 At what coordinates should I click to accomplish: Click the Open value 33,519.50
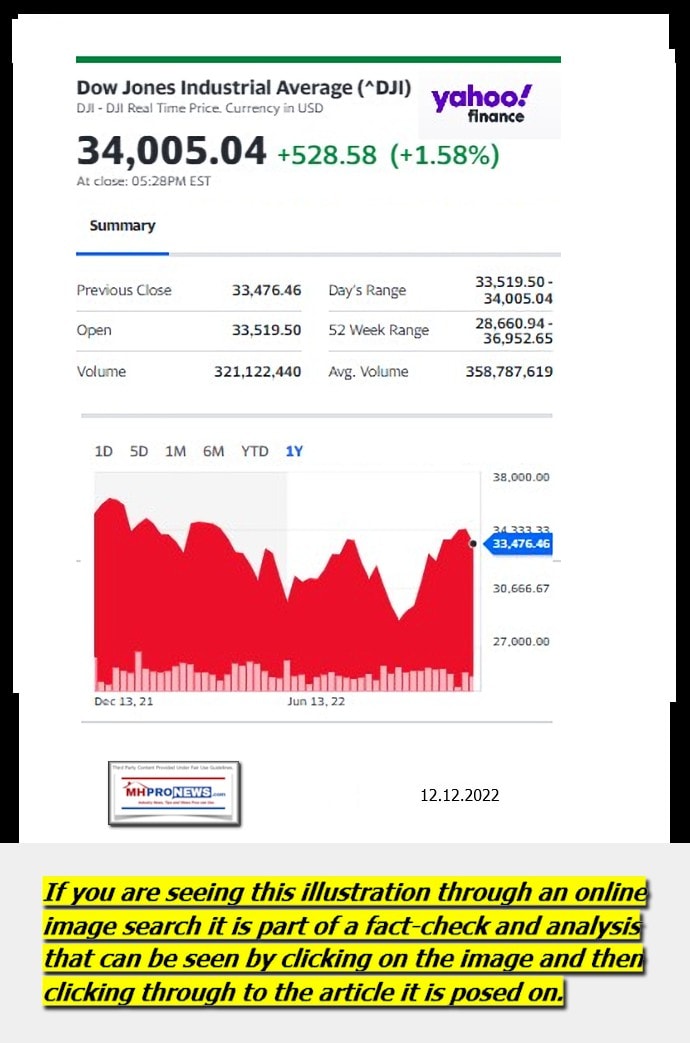click(266, 330)
